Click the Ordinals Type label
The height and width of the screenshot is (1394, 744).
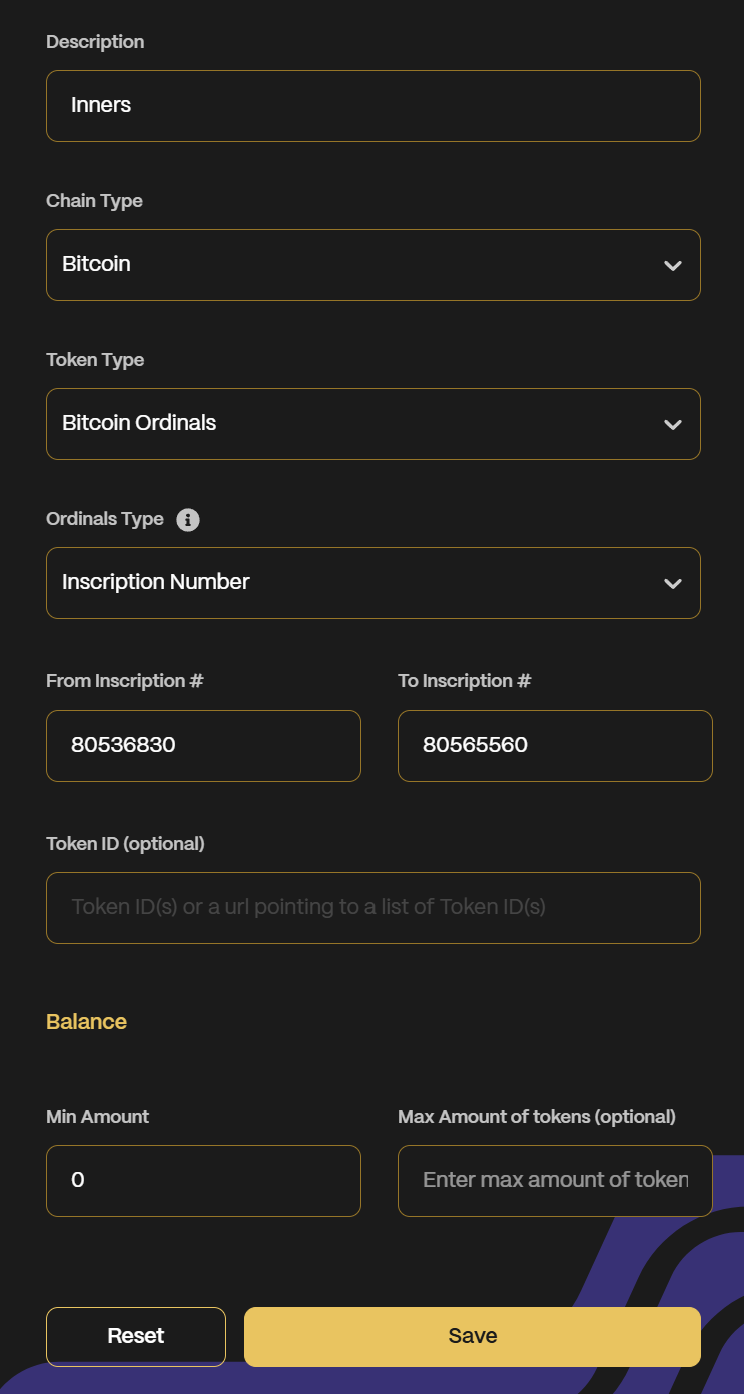[105, 519]
